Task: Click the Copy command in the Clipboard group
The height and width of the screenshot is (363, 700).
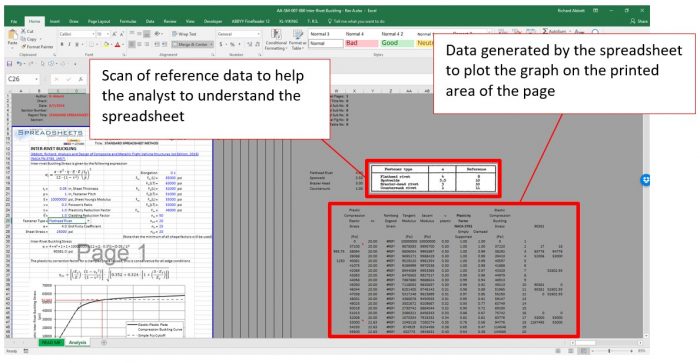Action: [x=29, y=39]
